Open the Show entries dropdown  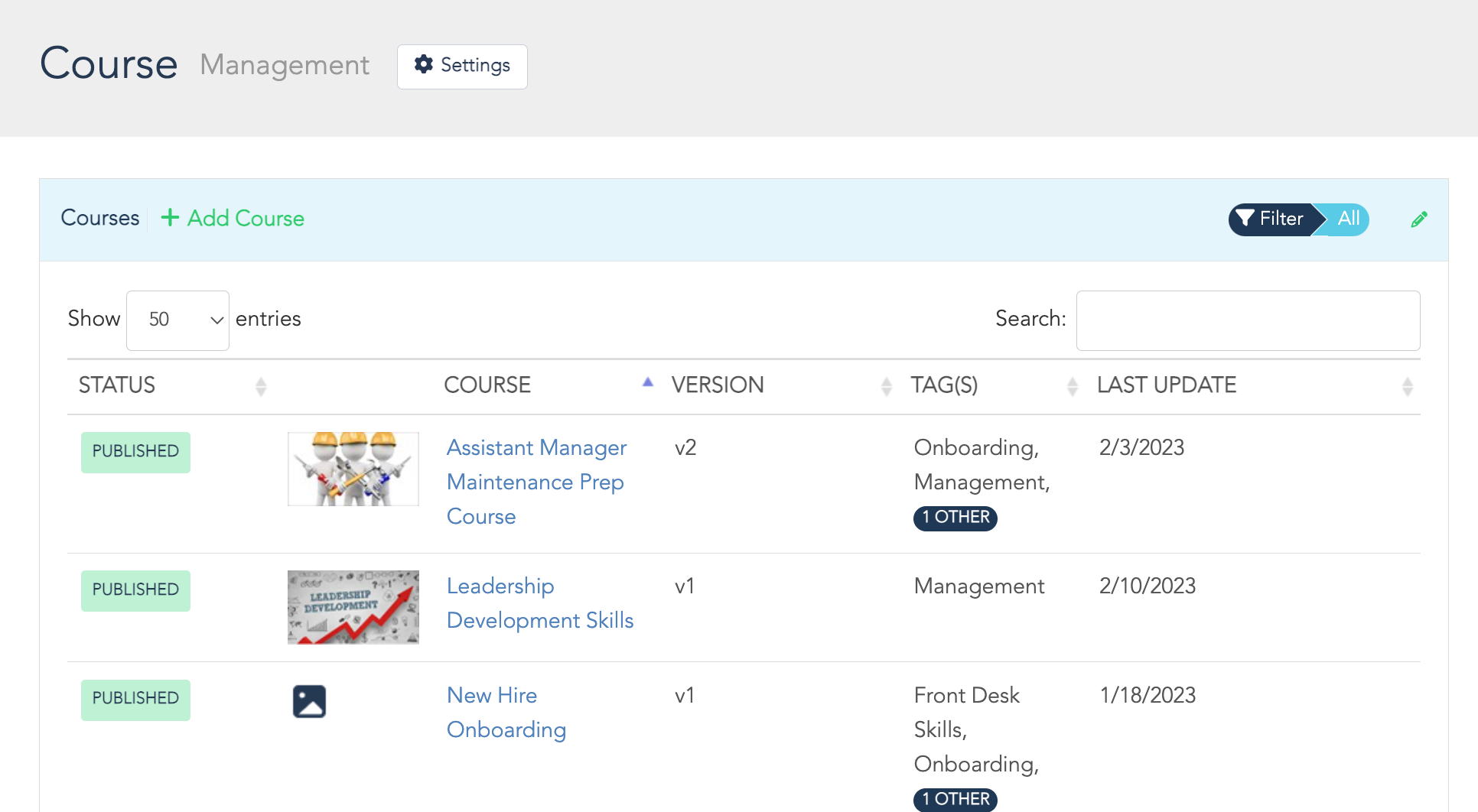177,320
